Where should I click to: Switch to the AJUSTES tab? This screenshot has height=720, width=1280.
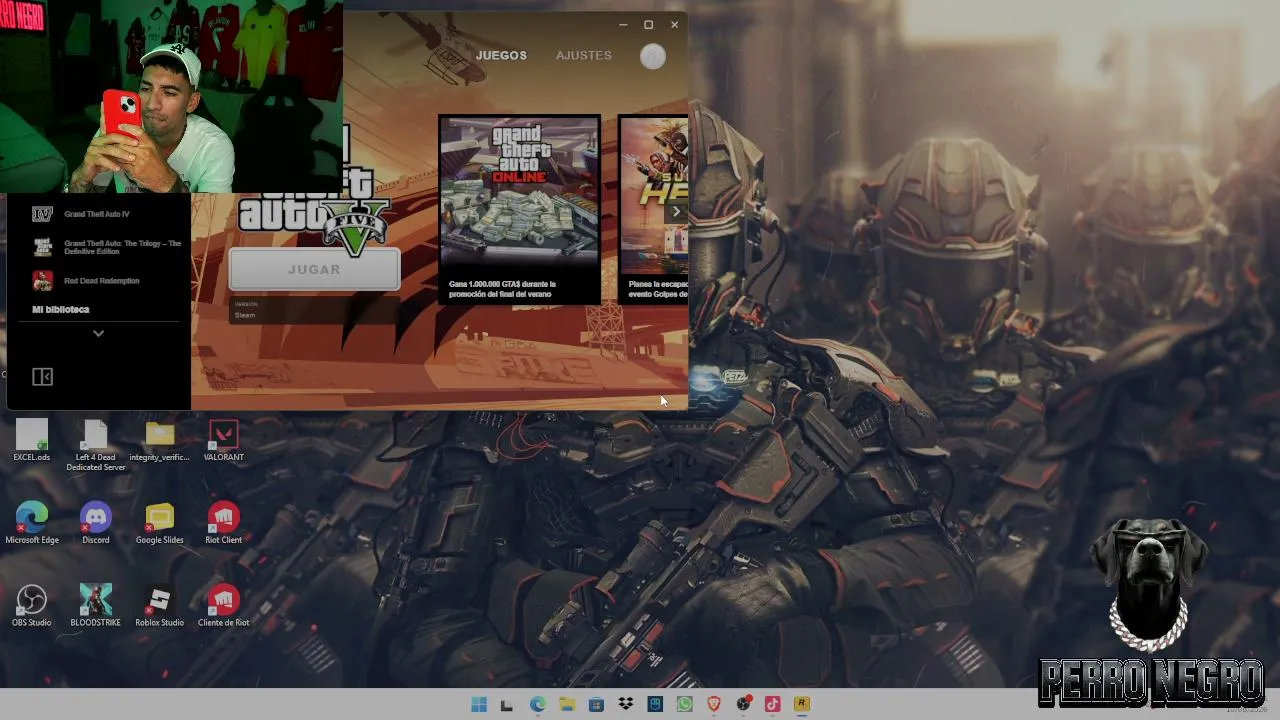click(x=584, y=56)
